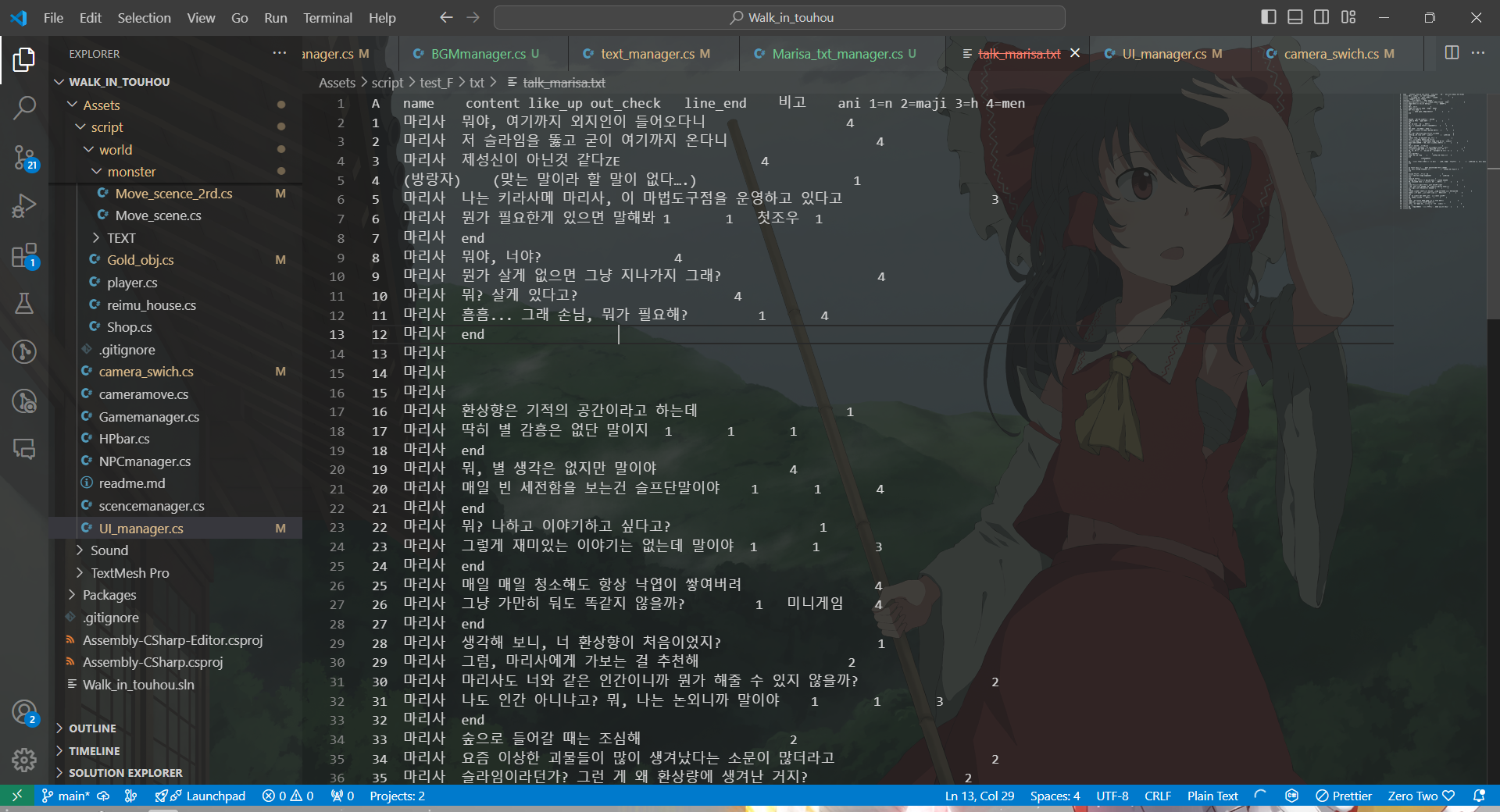Open the Testing flask icon

pos(24,303)
